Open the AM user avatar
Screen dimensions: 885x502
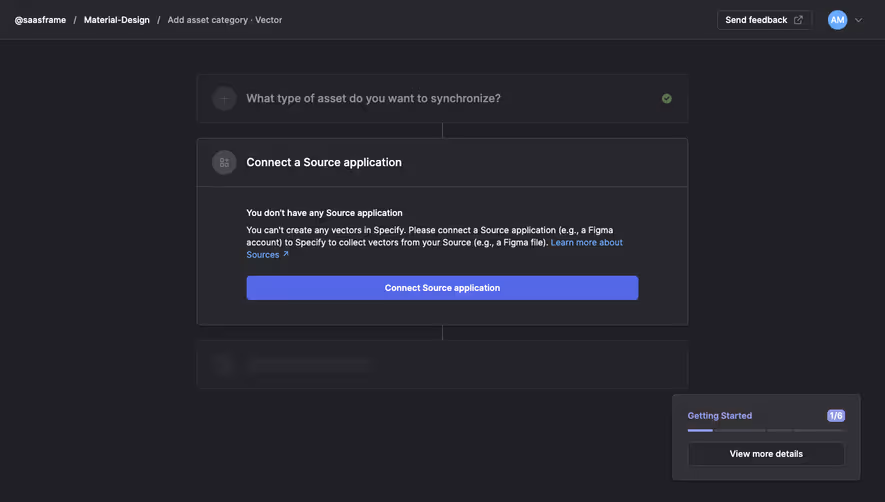[837, 20]
